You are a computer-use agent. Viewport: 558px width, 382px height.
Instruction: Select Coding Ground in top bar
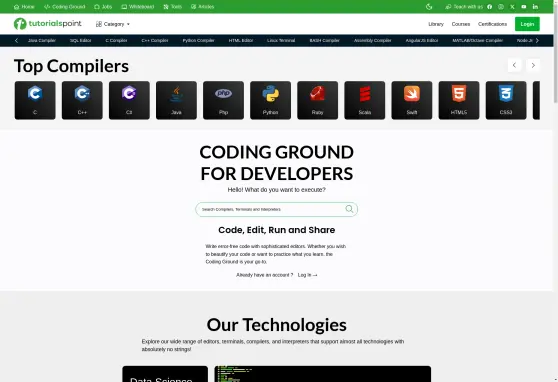point(64,6)
